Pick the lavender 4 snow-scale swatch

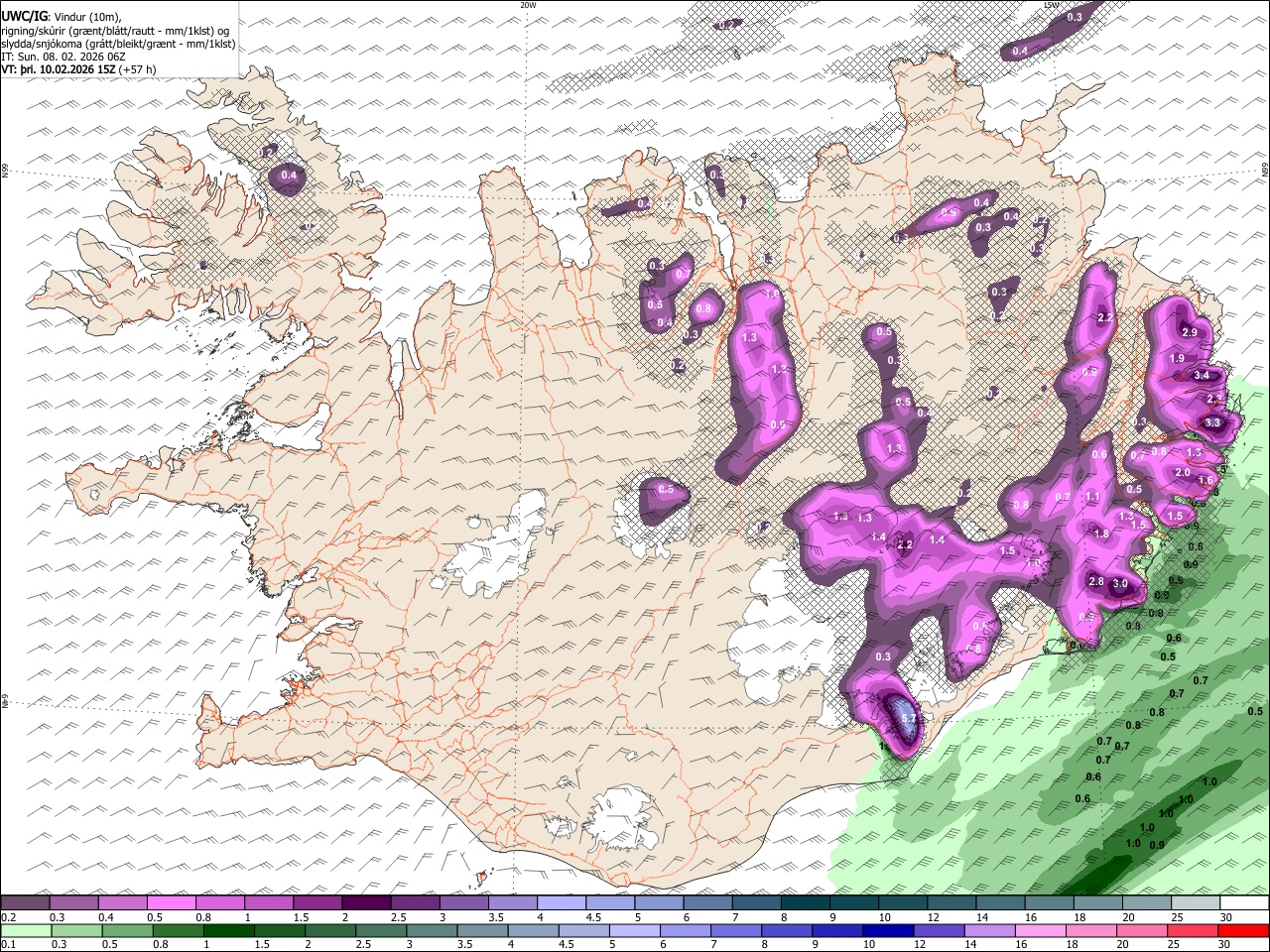562,903
